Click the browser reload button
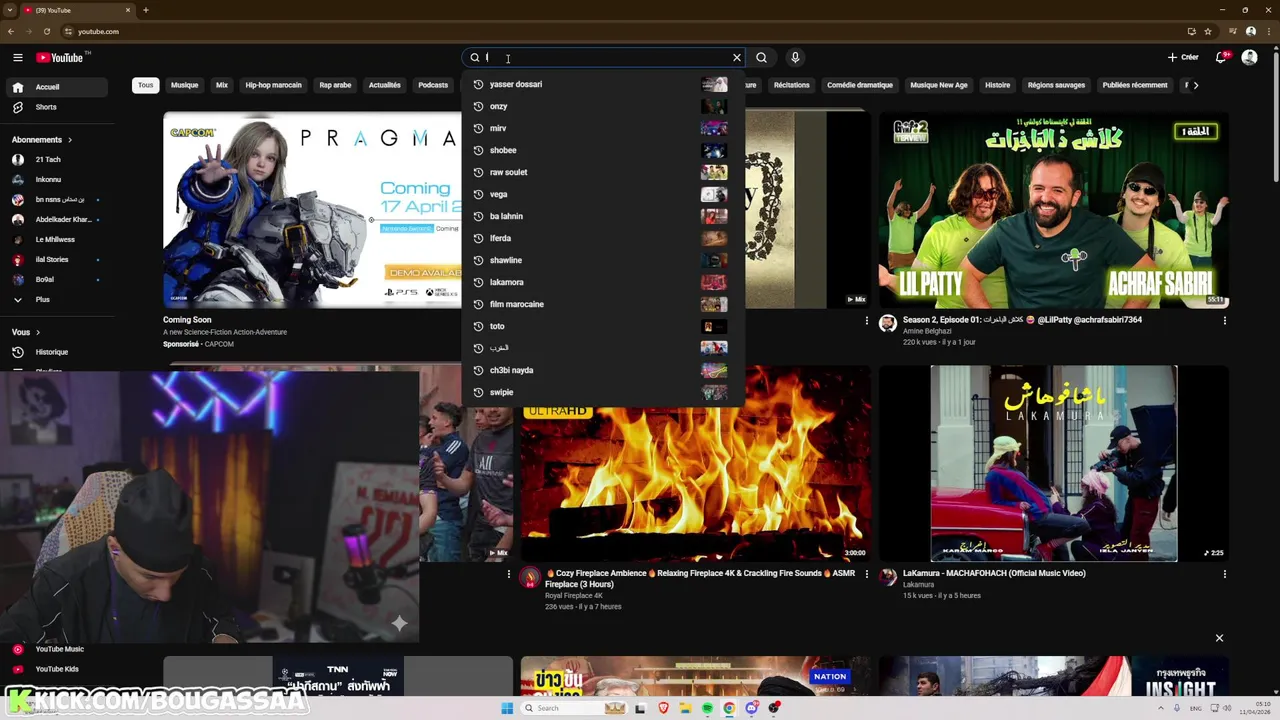This screenshot has width=1280, height=720. pyautogui.click(x=48, y=31)
